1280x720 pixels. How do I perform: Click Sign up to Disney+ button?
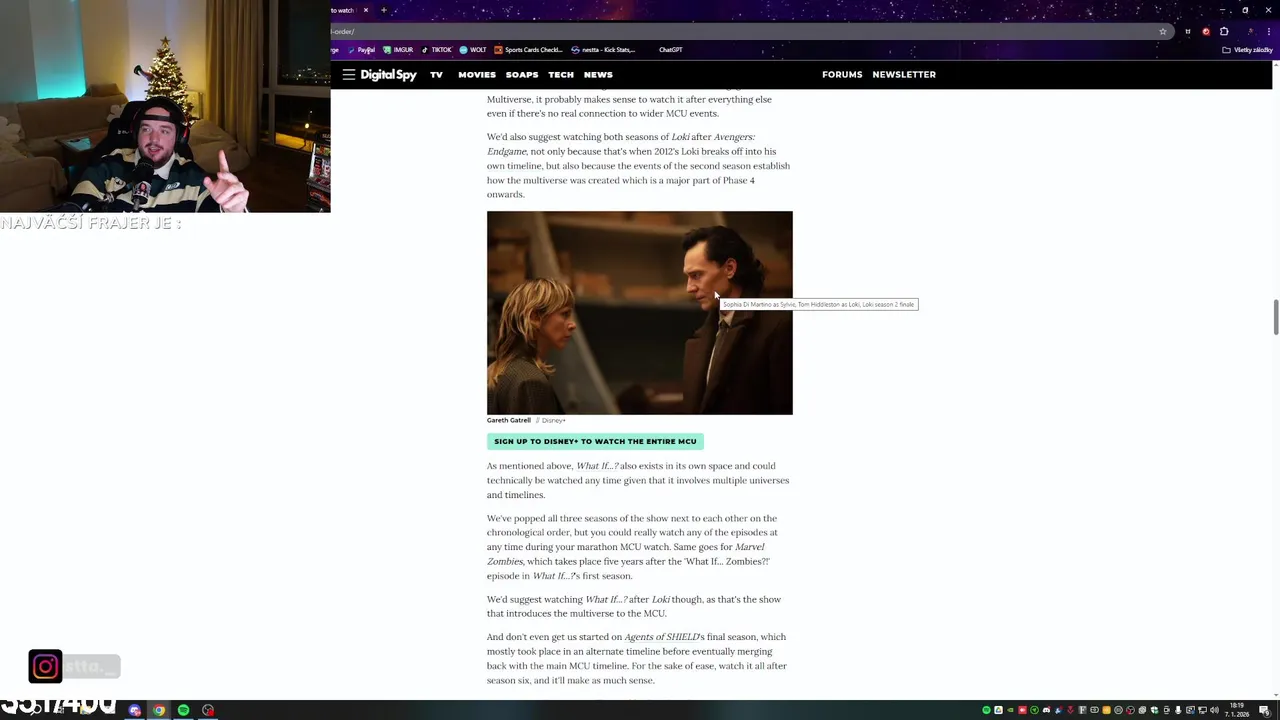(x=595, y=441)
